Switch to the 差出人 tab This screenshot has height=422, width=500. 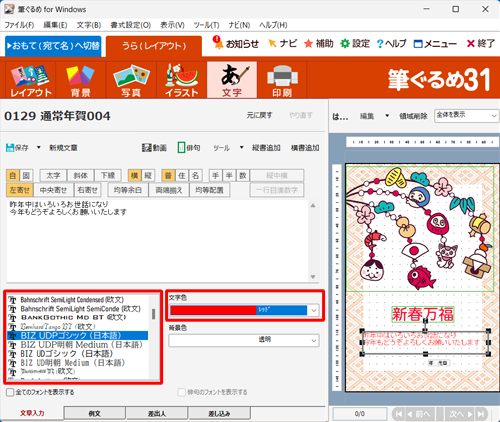pyautogui.click(x=157, y=413)
